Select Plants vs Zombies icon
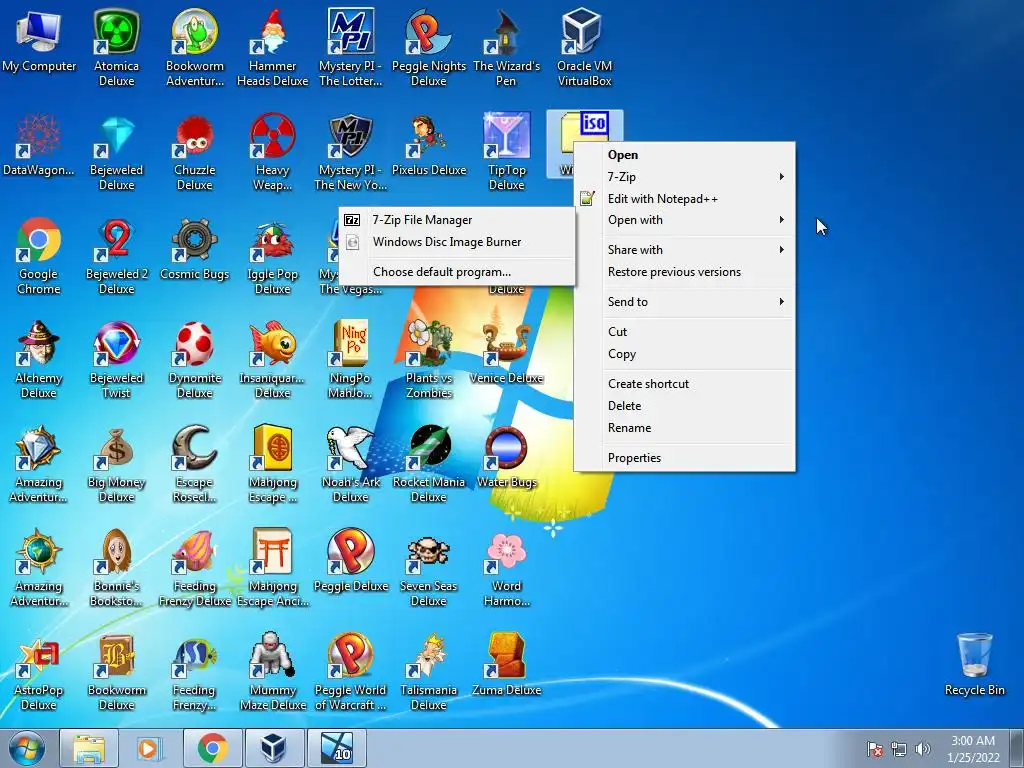Viewport: 1024px width, 768px height. [x=428, y=359]
